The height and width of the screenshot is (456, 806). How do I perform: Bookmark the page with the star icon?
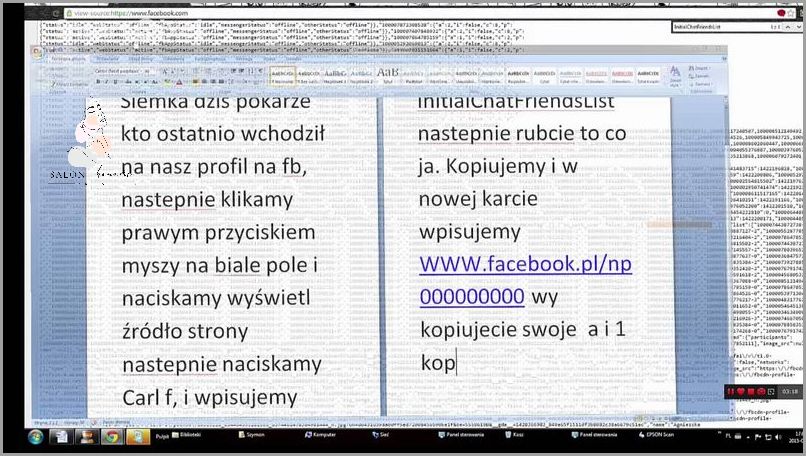(x=791, y=13)
